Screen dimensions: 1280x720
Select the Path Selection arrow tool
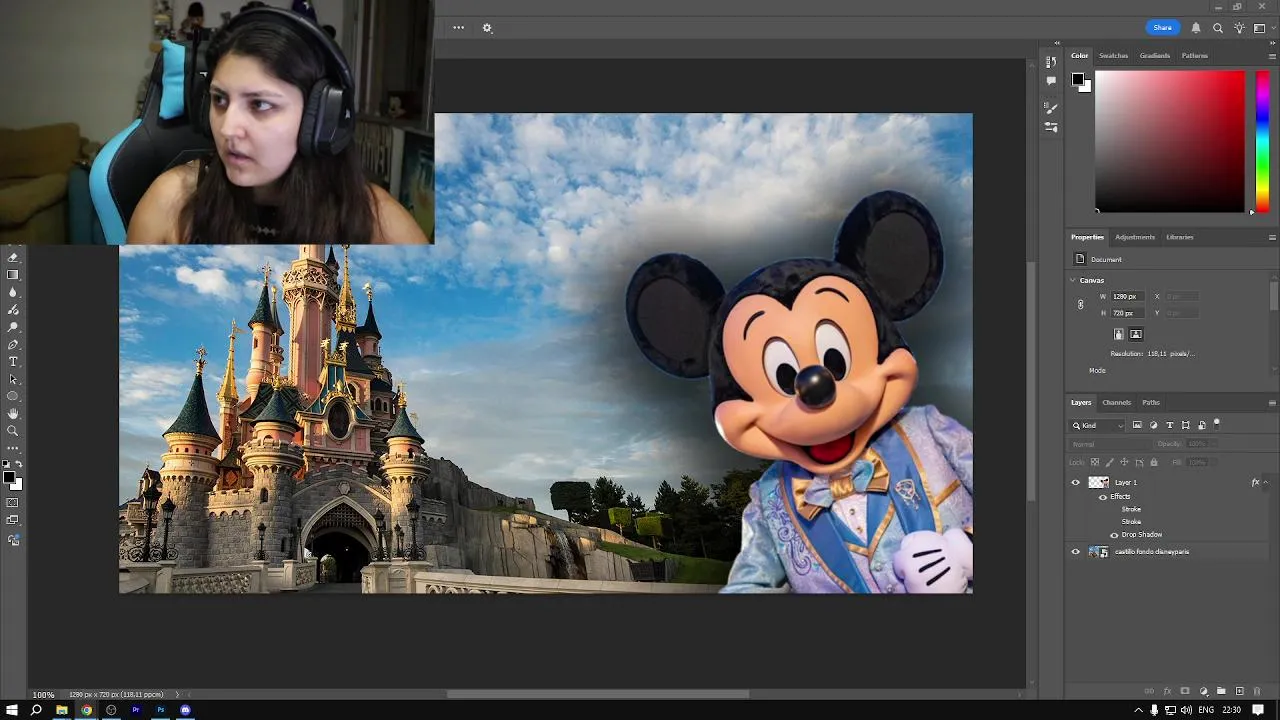click(13, 379)
